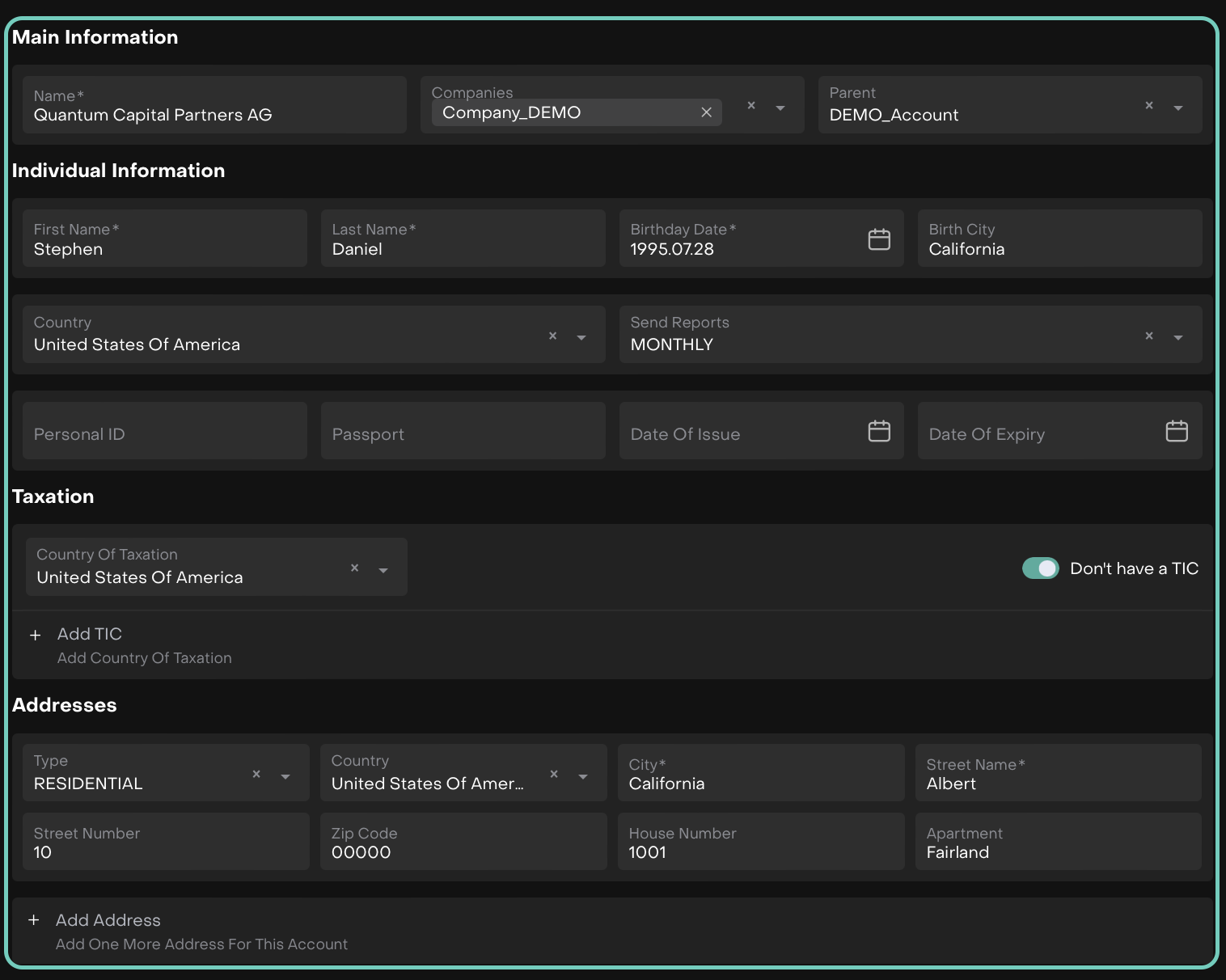Open the address Type dropdown arrow
The height and width of the screenshot is (980, 1226).
(x=285, y=776)
